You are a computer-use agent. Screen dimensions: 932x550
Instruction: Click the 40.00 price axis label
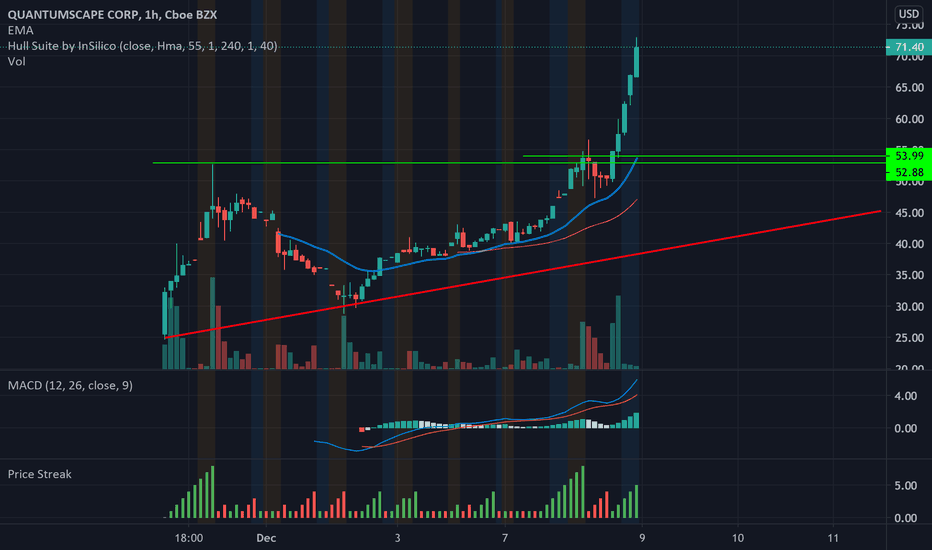(909, 244)
